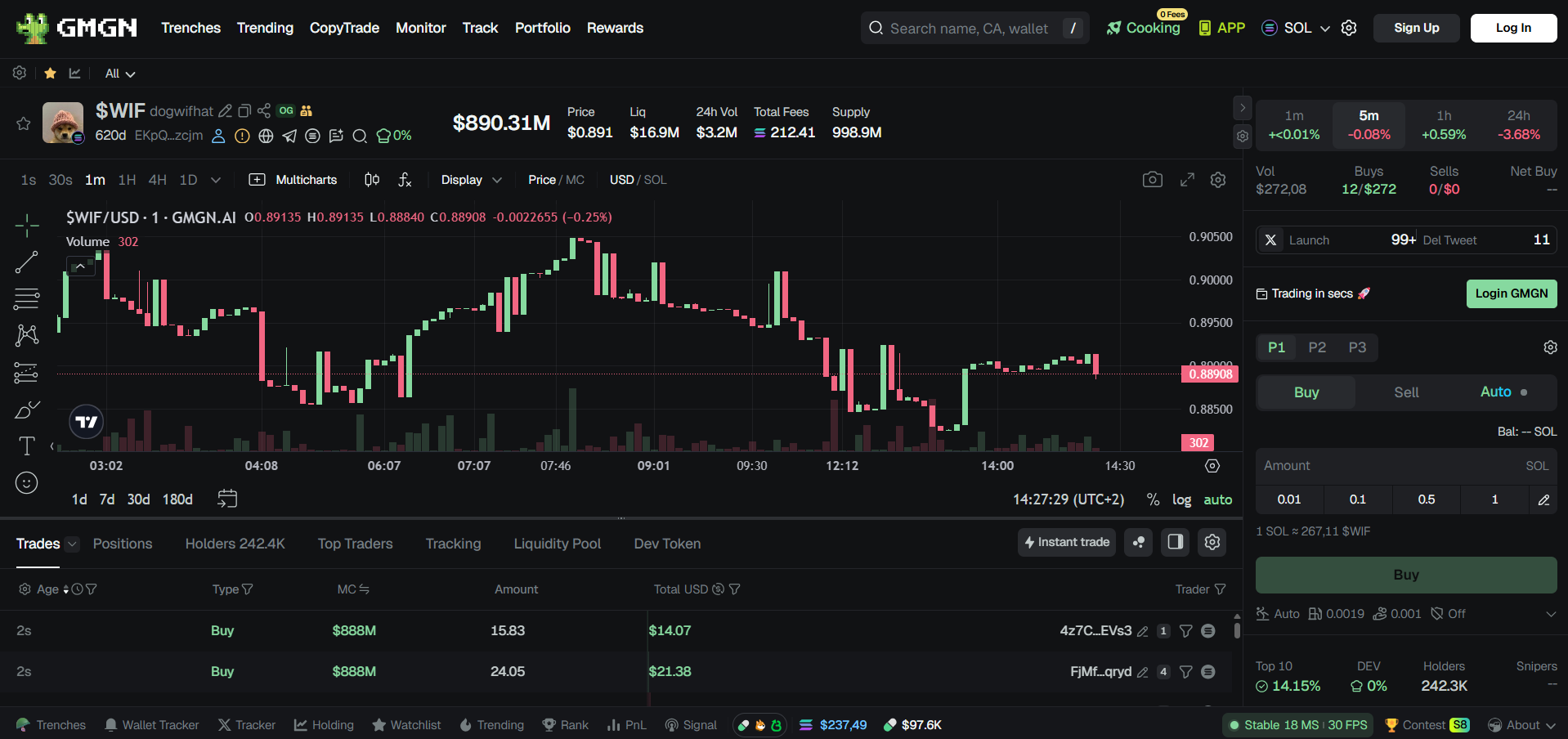Image resolution: width=1568 pixels, height=739 pixels.
Task: Select the crosshair cursor tool
Action: [26, 226]
